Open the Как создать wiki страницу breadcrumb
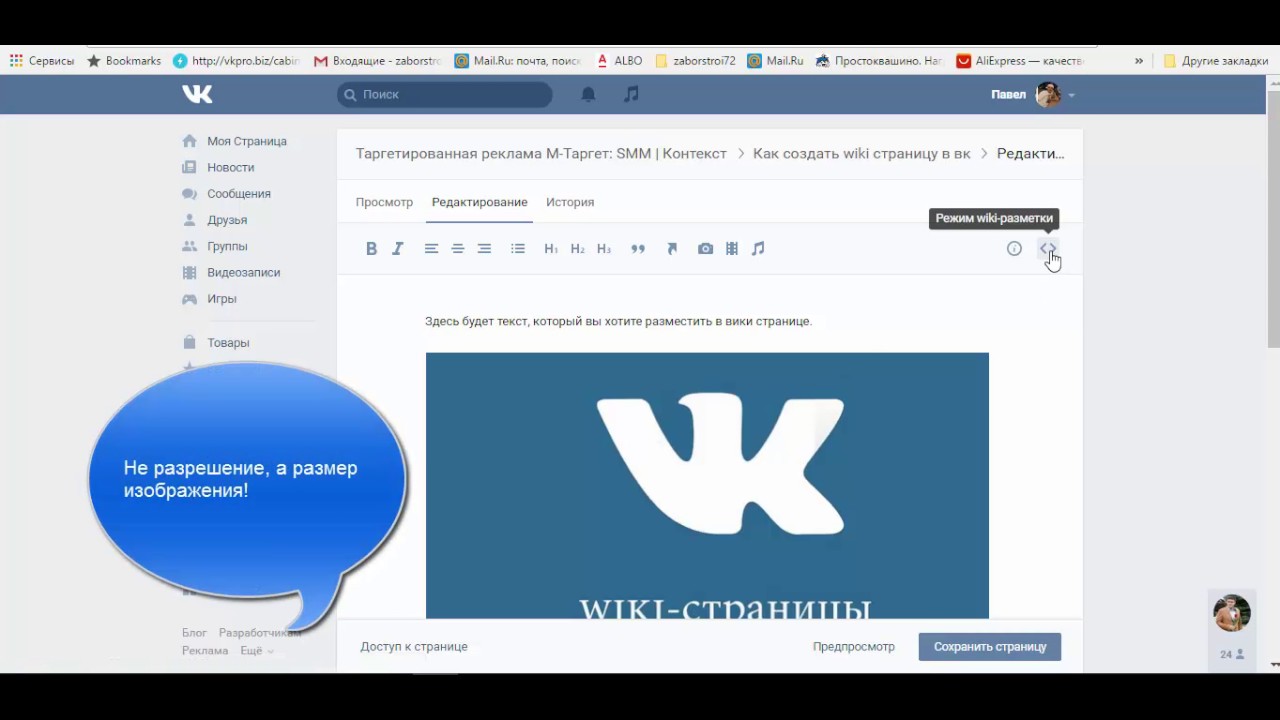Image resolution: width=1280 pixels, height=720 pixels. click(862, 153)
